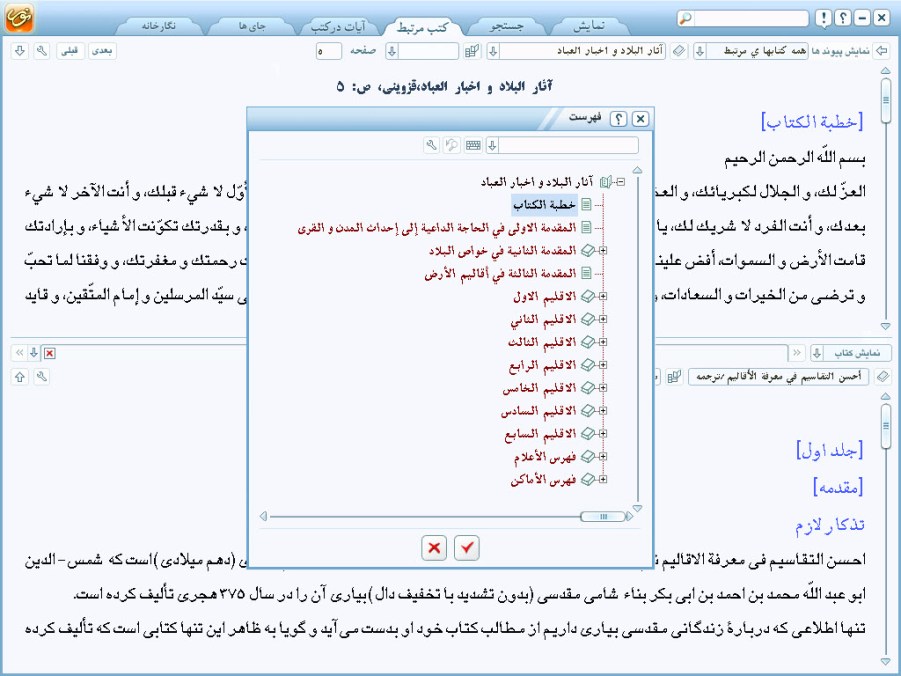Click the search field in the فهرست dialog
Viewport: 901px width, 676px height.
tap(569, 145)
